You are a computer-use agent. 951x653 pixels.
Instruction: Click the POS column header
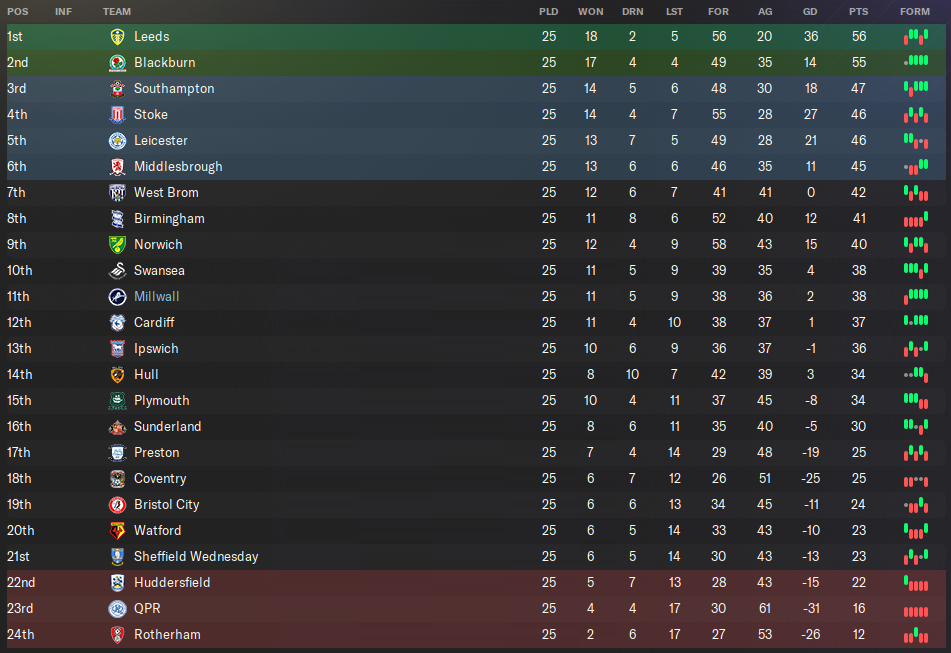click(x=18, y=11)
